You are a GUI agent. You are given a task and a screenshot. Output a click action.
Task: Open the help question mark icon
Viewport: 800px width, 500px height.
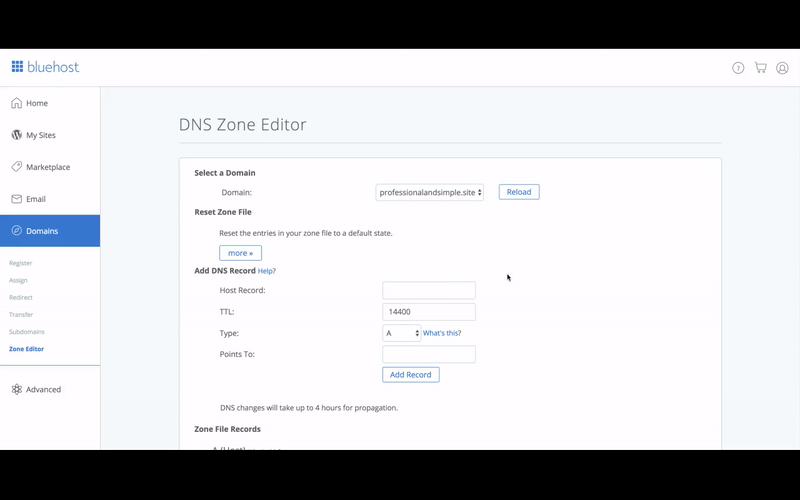738,68
